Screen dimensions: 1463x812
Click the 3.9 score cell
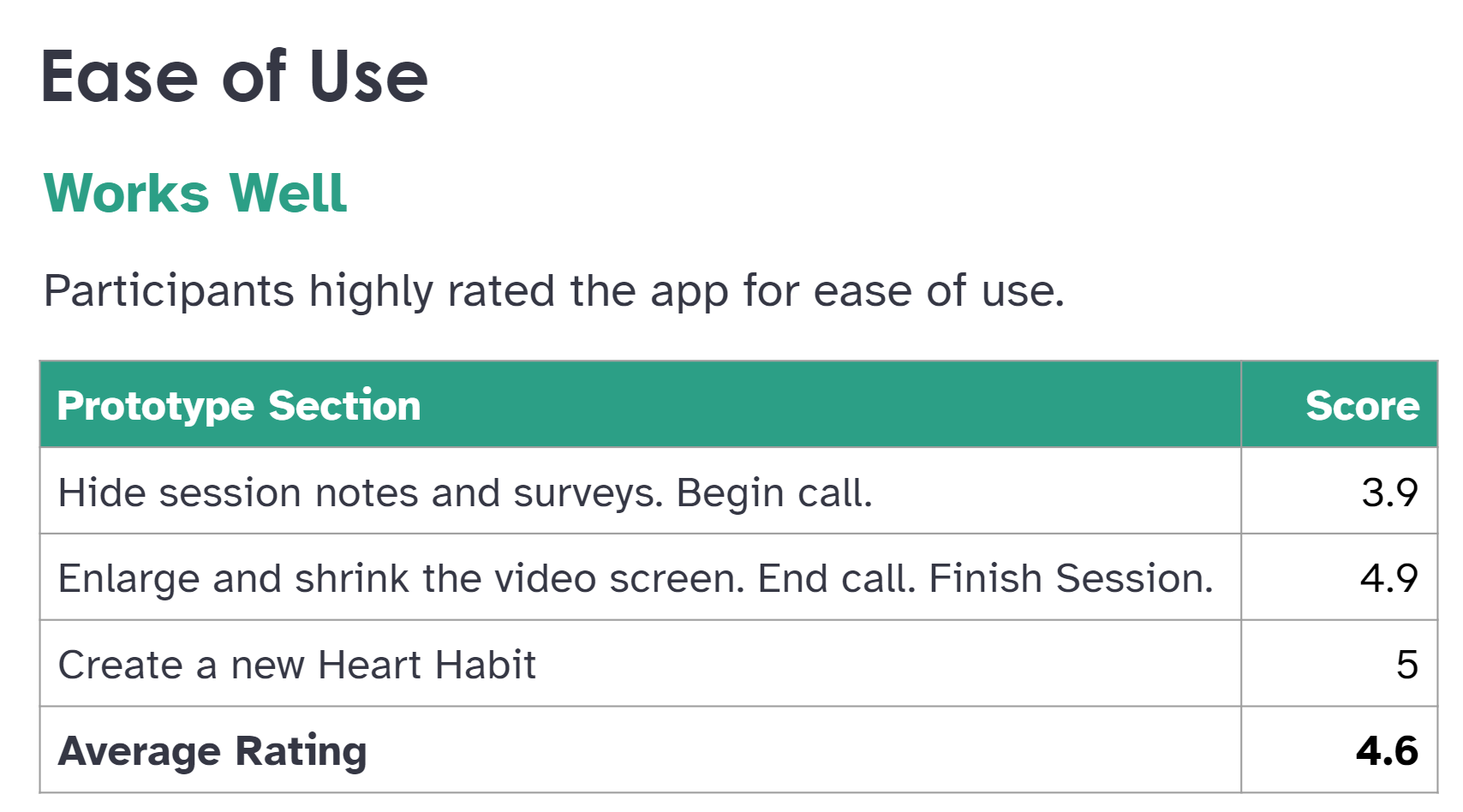point(1340,491)
